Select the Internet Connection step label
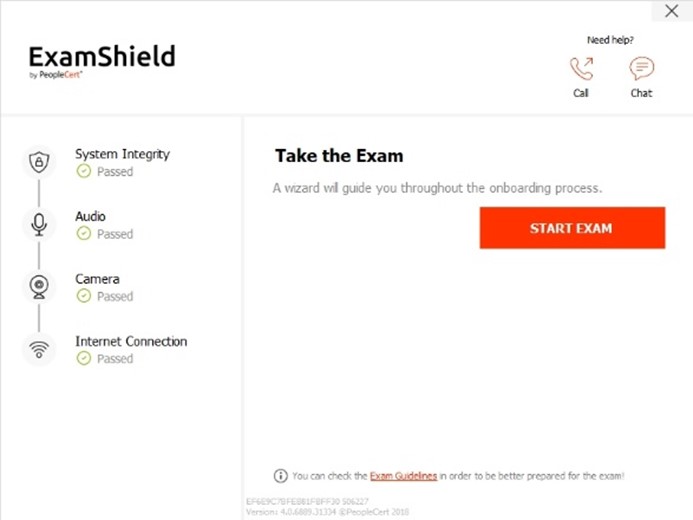This screenshot has width=693, height=520. tap(131, 341)
